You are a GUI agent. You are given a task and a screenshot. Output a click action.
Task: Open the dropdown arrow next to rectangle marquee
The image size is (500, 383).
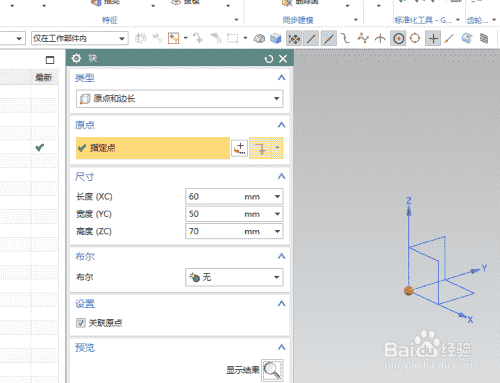[245, 38]
